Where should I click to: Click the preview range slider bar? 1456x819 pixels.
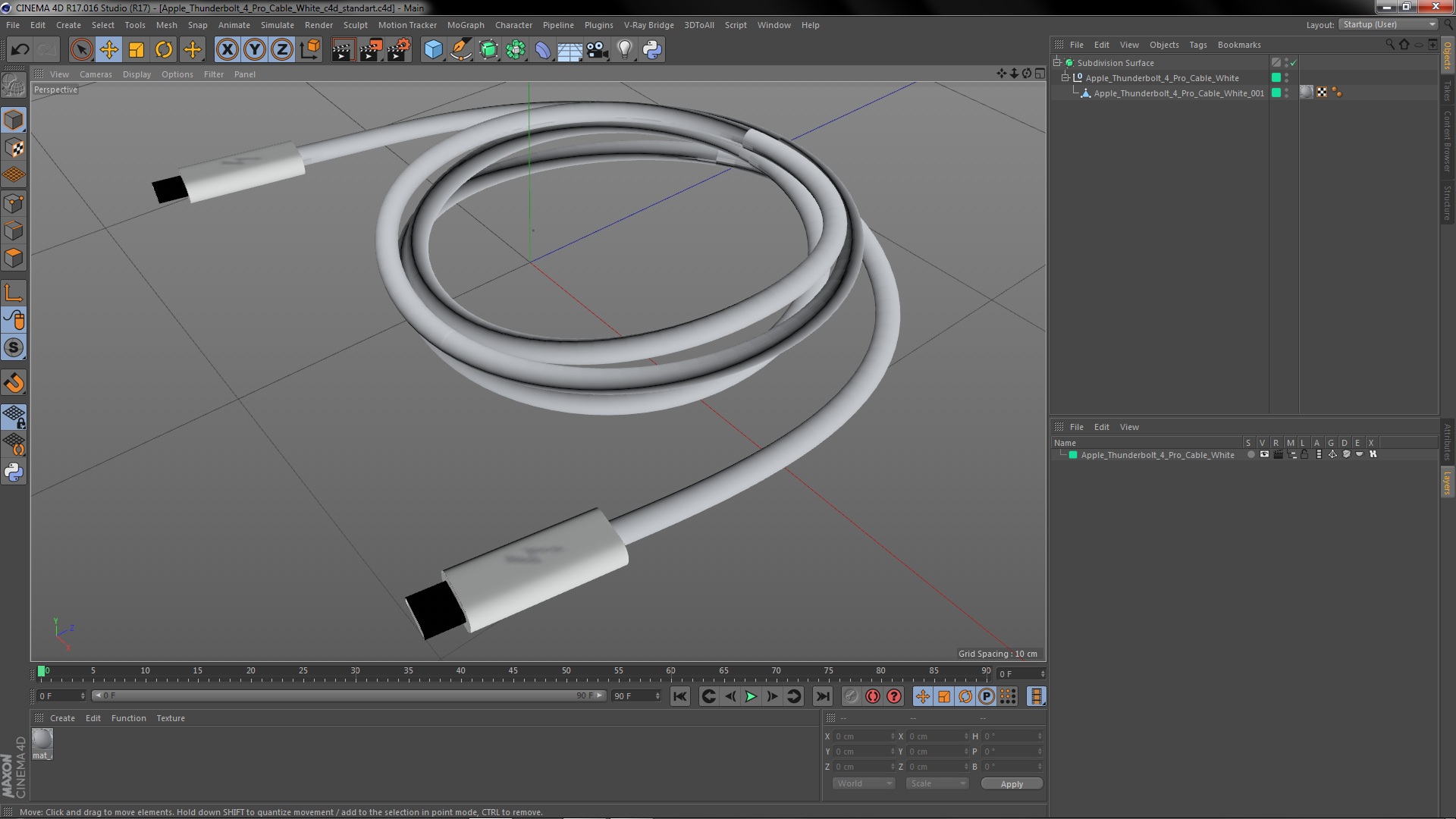click(x=349, y=696)
